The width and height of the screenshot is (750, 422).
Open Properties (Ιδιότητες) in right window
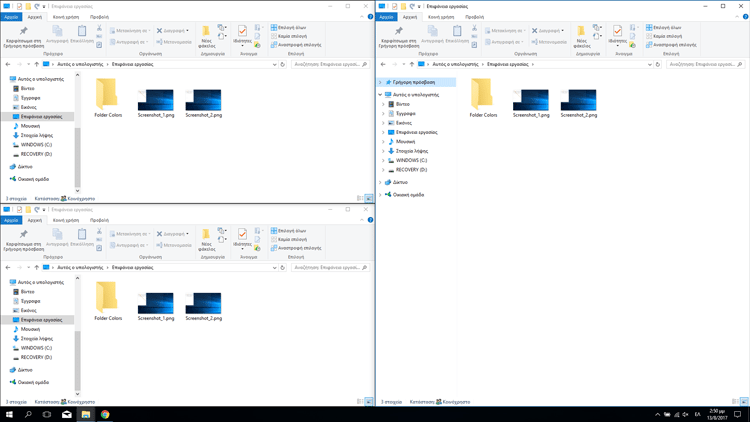click(x=617, y=35)
